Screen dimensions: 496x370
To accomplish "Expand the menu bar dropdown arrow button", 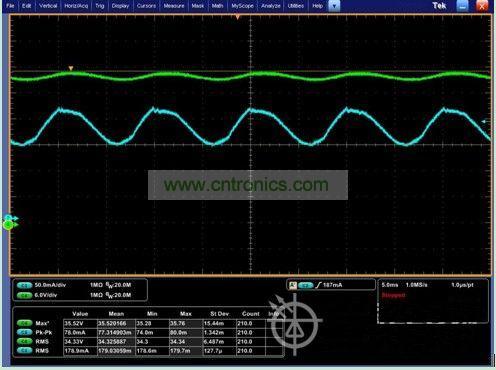I will click(334, 6).
